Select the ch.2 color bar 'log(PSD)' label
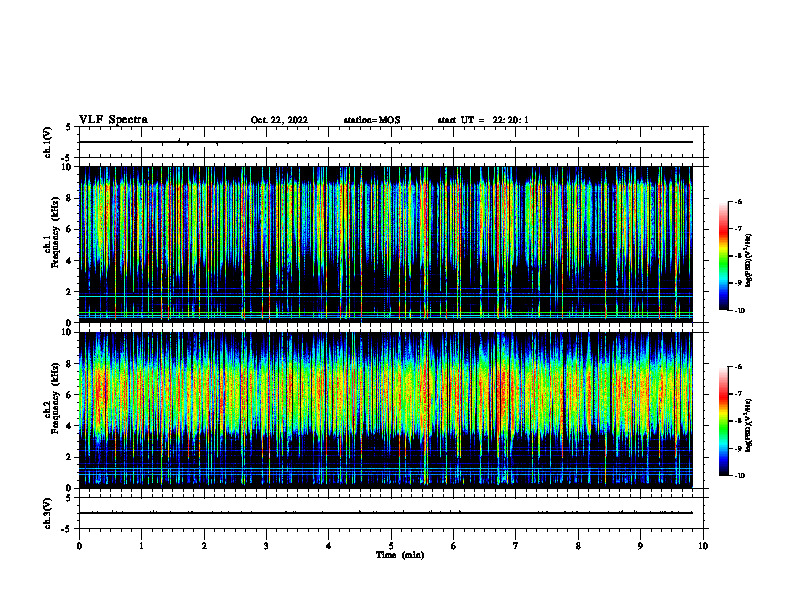 749,426
